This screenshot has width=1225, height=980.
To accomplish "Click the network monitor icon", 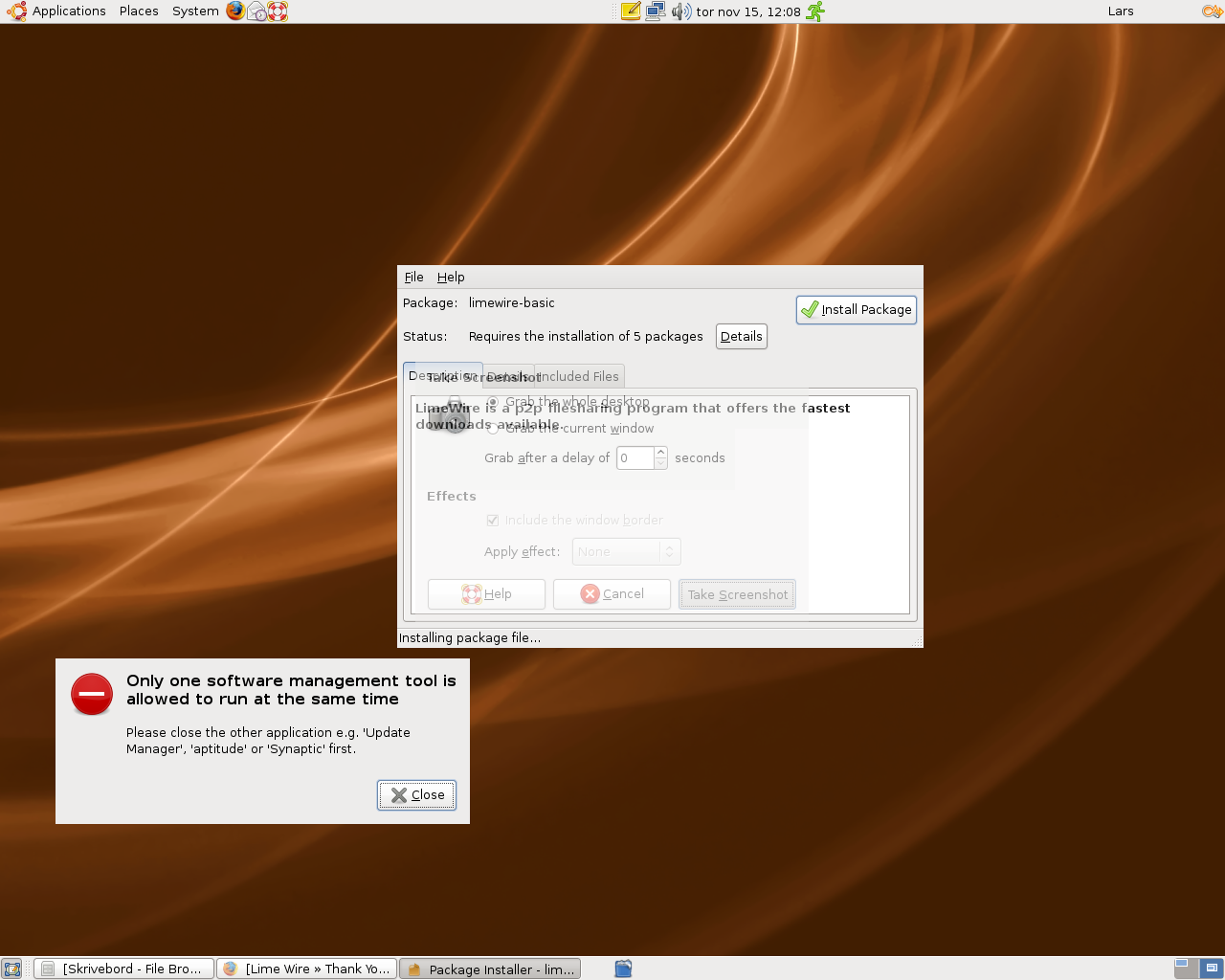I will [656, 11].
